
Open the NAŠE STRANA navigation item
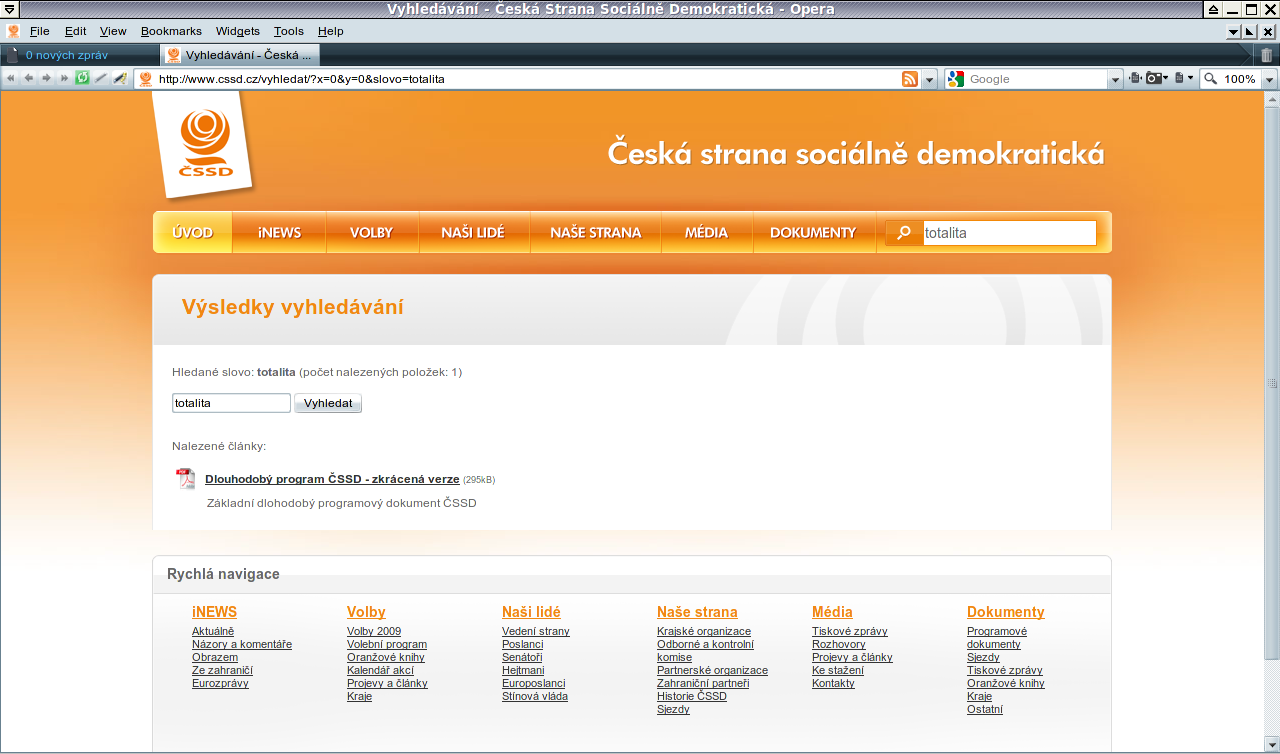595,232
